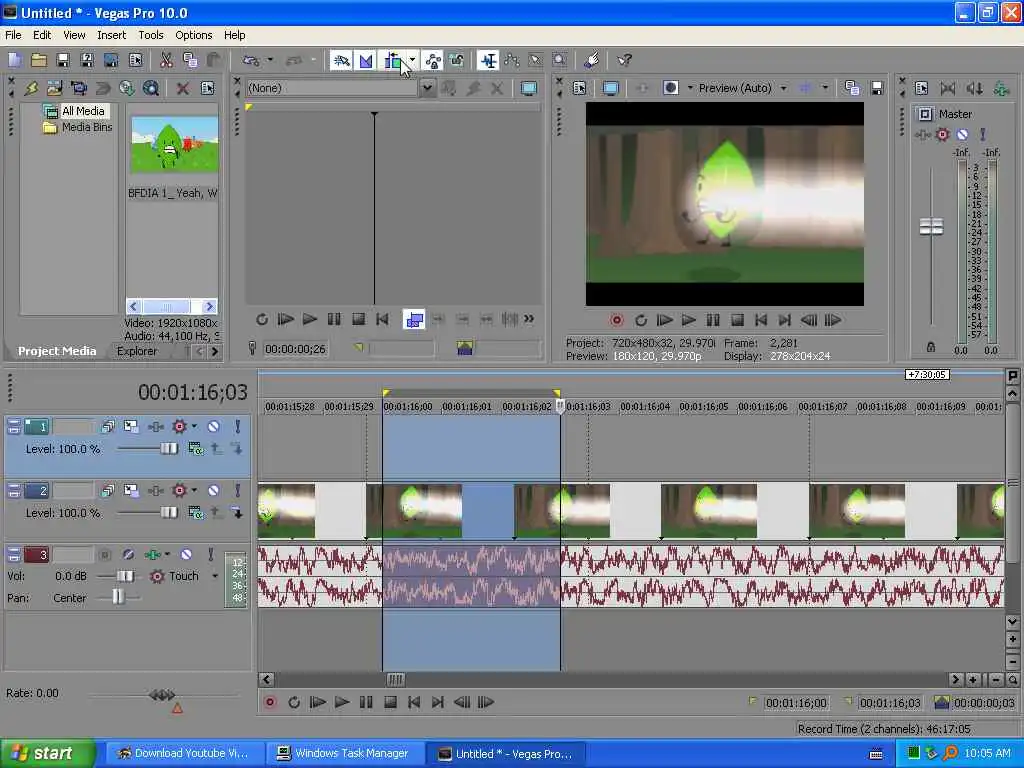The width and height of the screenshot is (1024, 768).
Task: Click Insert Bus icon in mixer toolbar
Action: [x=1000, y=88]
